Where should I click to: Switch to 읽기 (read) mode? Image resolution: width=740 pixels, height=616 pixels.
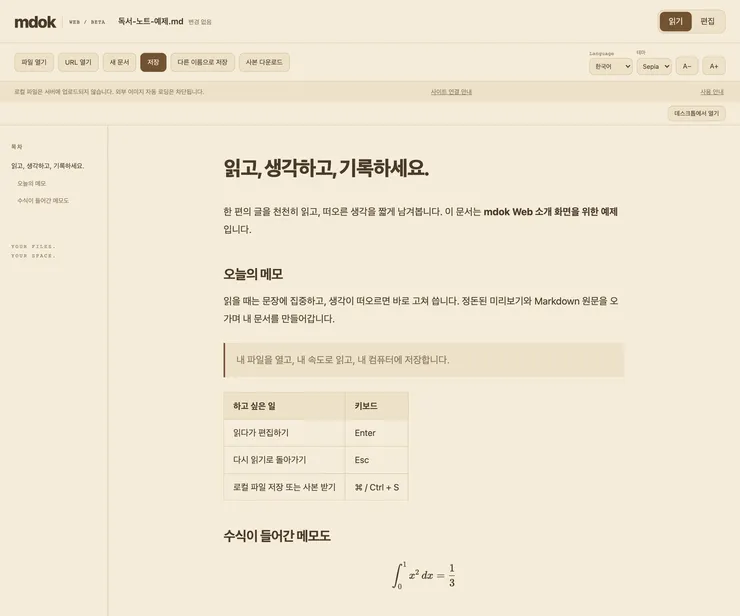click(675, 21)
